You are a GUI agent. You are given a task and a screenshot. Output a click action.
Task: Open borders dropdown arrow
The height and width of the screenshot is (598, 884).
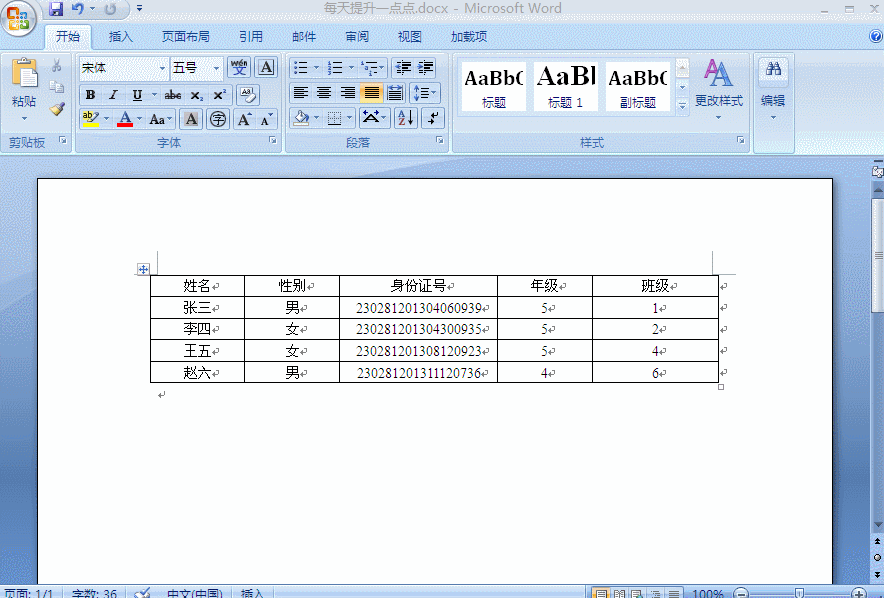(x=350, y=118)
